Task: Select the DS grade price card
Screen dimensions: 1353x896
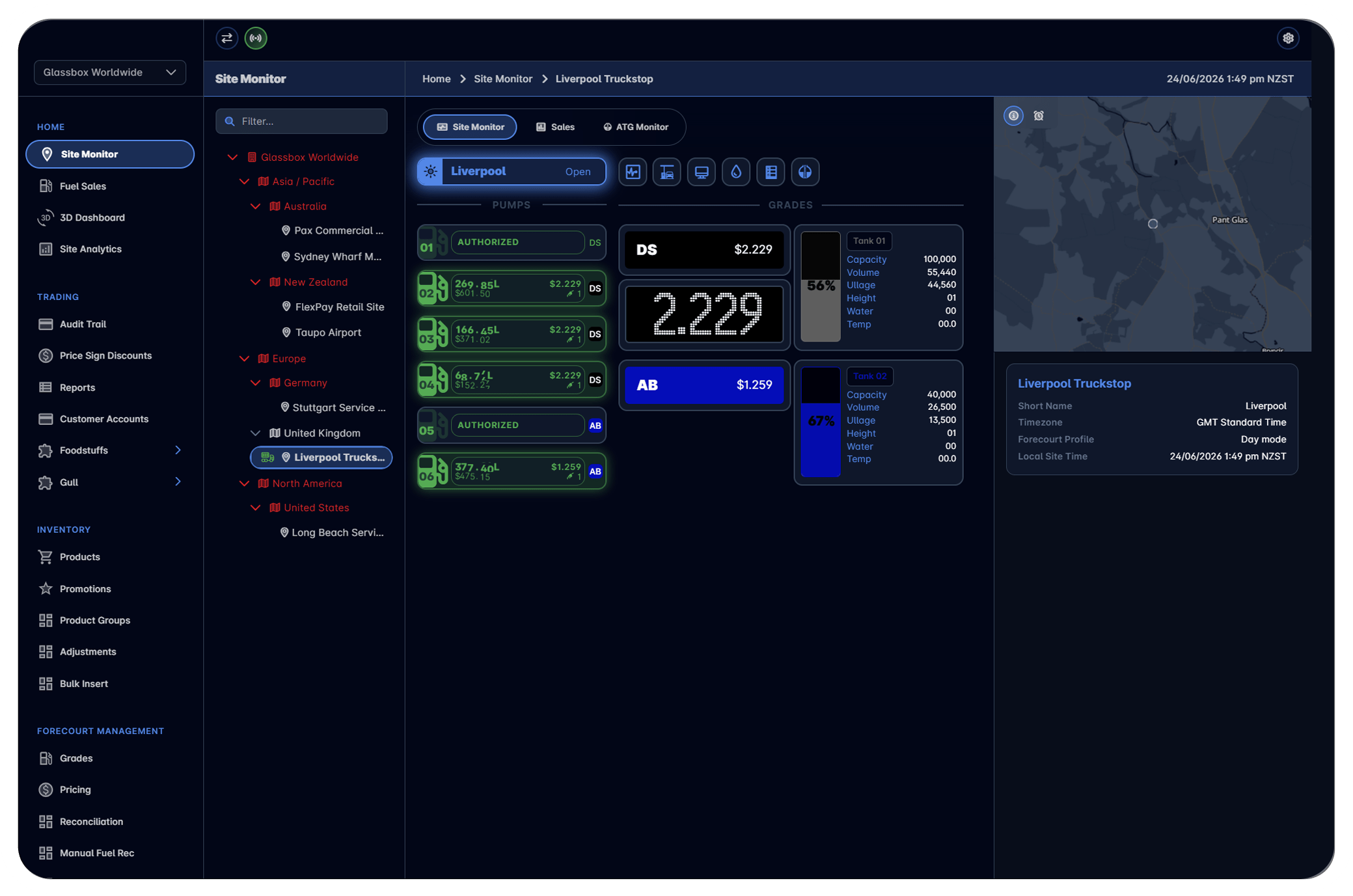Action: pos(704,250)
